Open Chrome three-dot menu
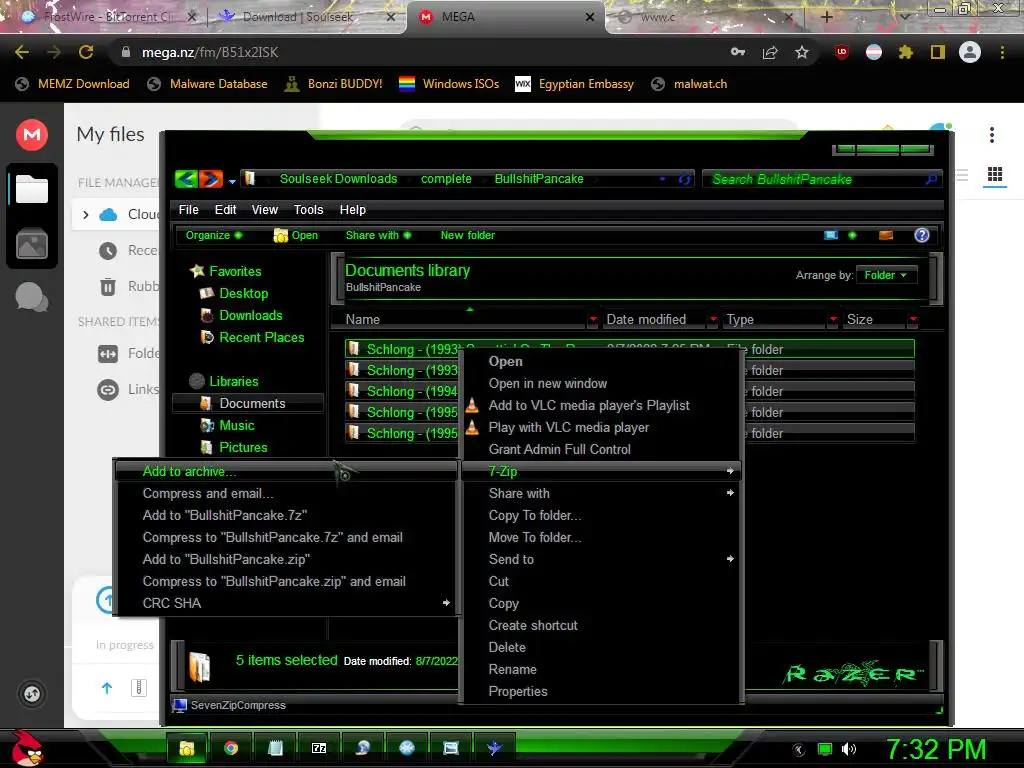The image size is (1024, 768). (1002, 52)
